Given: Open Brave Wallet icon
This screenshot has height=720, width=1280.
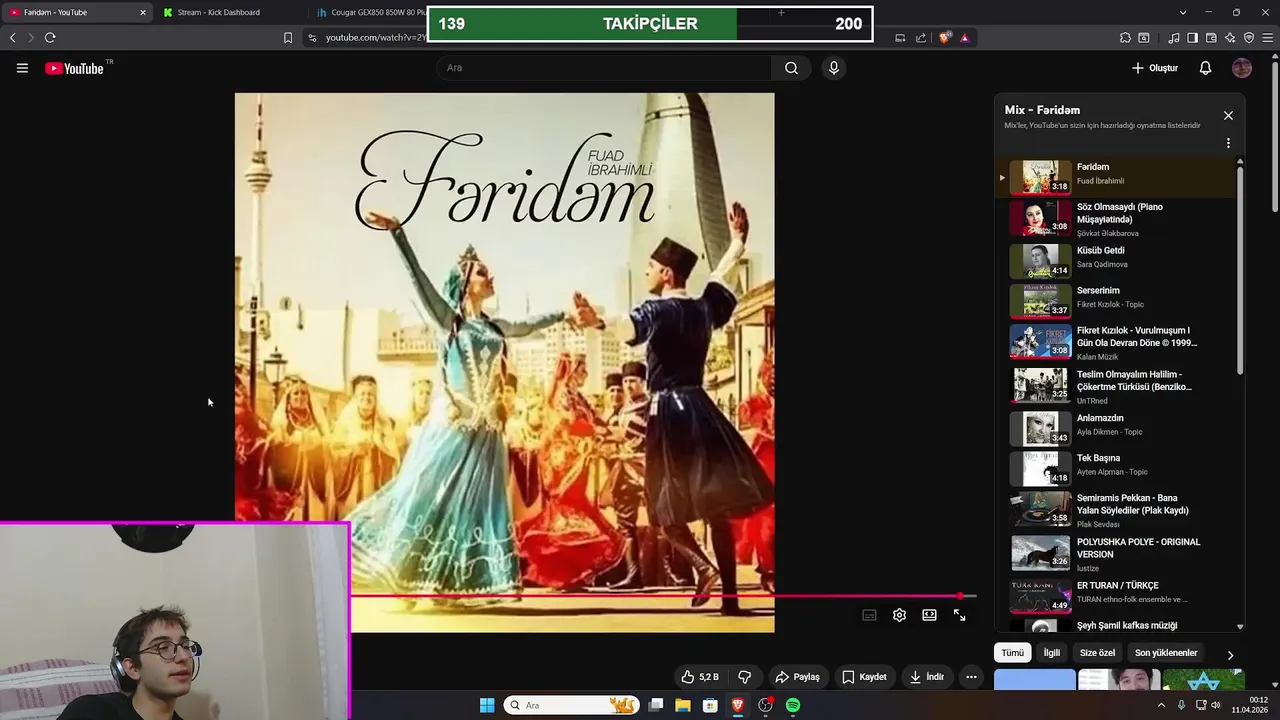Looking at the screenshot, I should 1211,38.
